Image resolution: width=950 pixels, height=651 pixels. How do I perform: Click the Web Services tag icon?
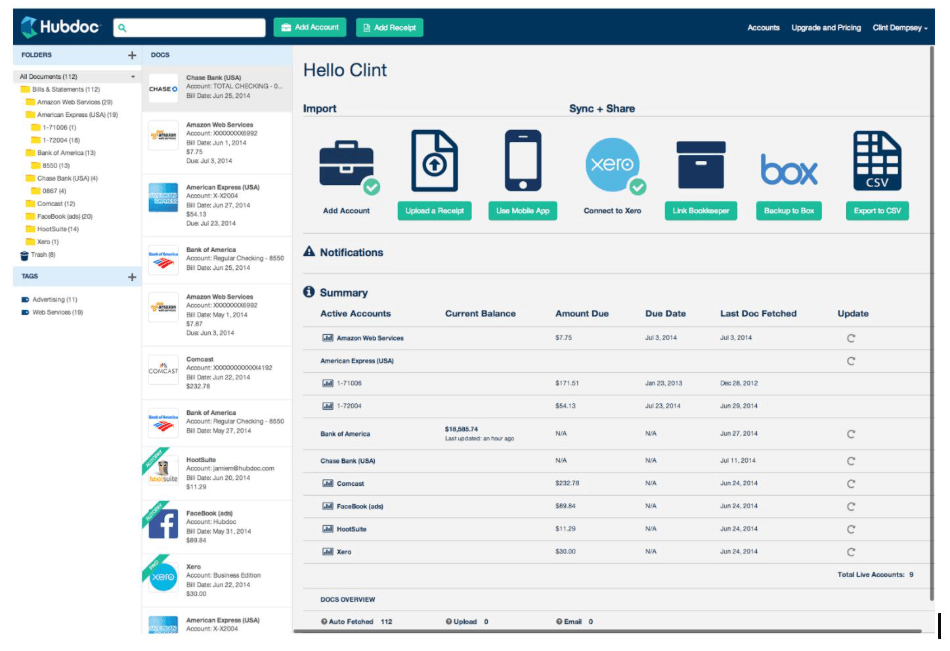[x=25, y=313]
